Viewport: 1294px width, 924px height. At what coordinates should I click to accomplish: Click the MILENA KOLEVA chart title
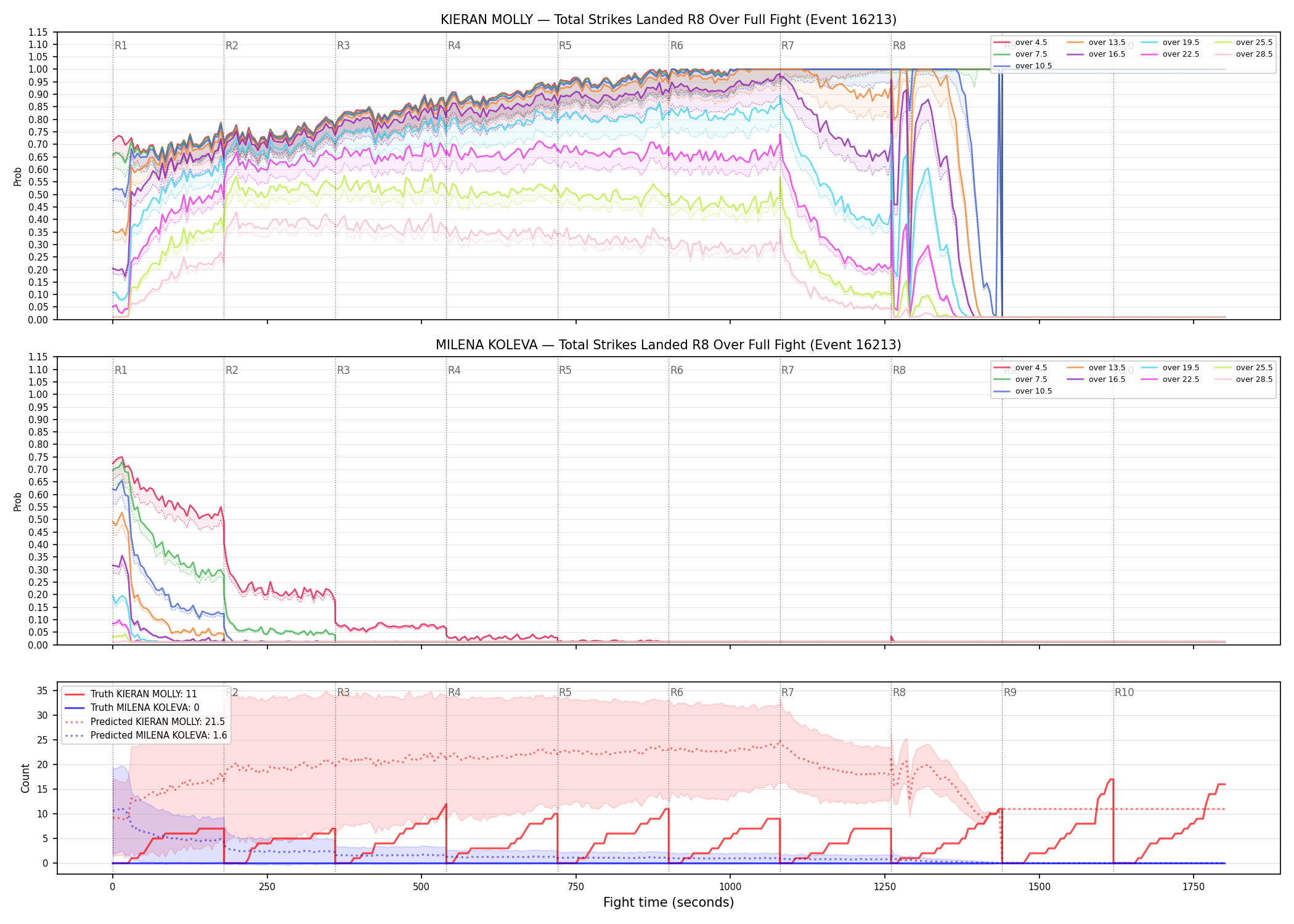pos(669,345)
